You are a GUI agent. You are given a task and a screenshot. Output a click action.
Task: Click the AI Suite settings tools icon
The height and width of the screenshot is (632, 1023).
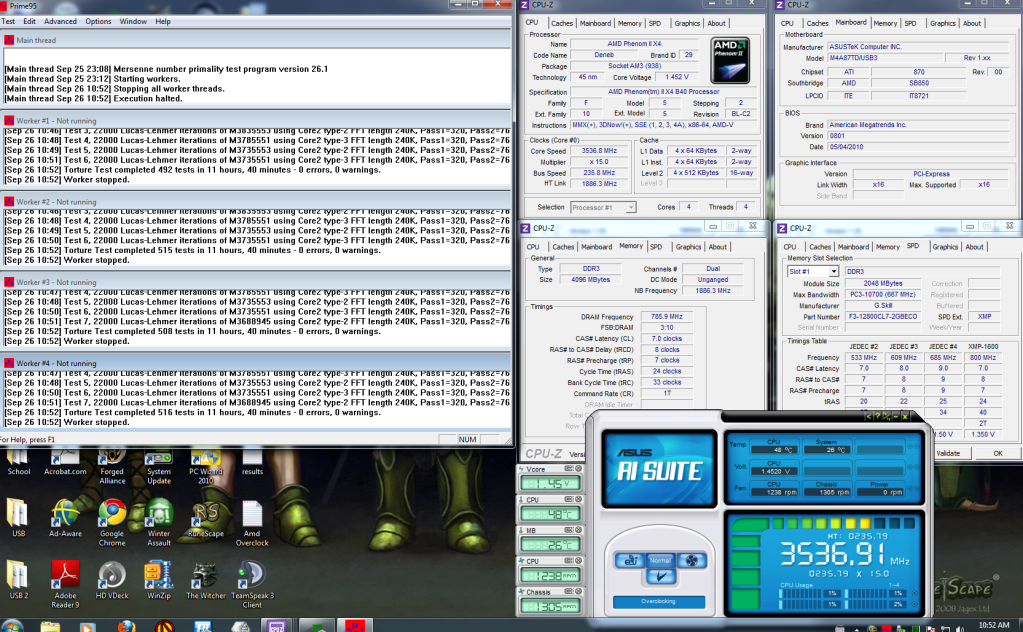887,416
